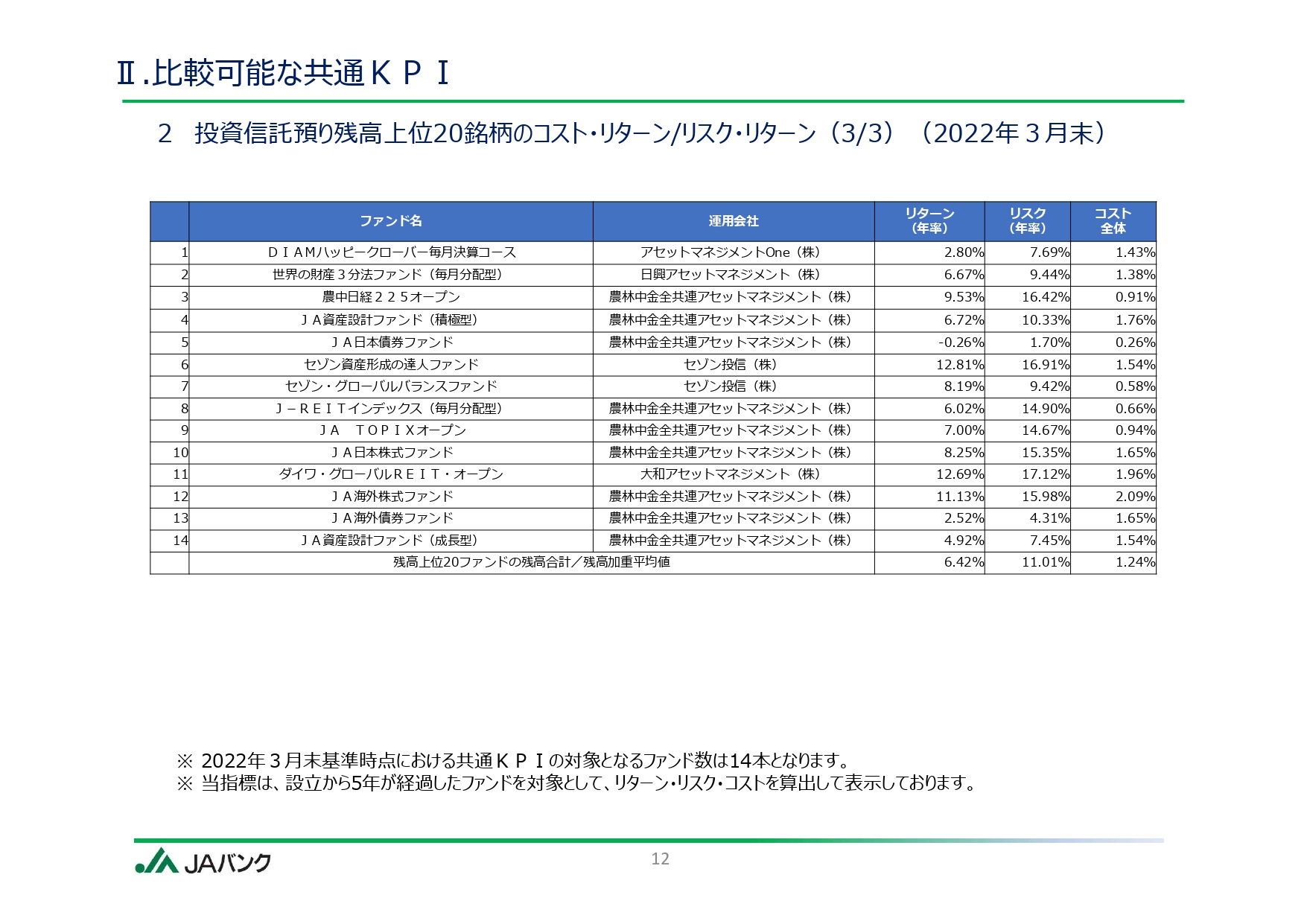The width and height of the screenshot is (1307, 924).
Task: Click return value 7.00%
Action: [x=964, y=430]
